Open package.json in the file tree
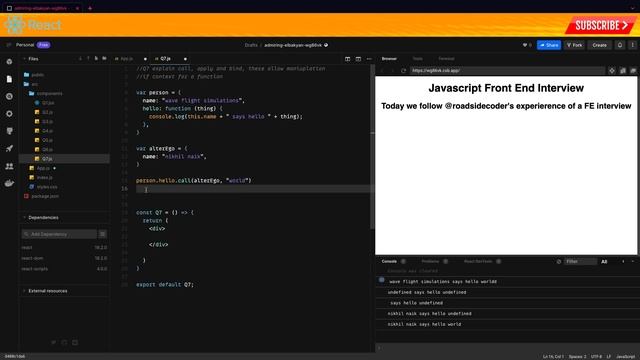Screen dimensions: 640x360 [45, 196]
